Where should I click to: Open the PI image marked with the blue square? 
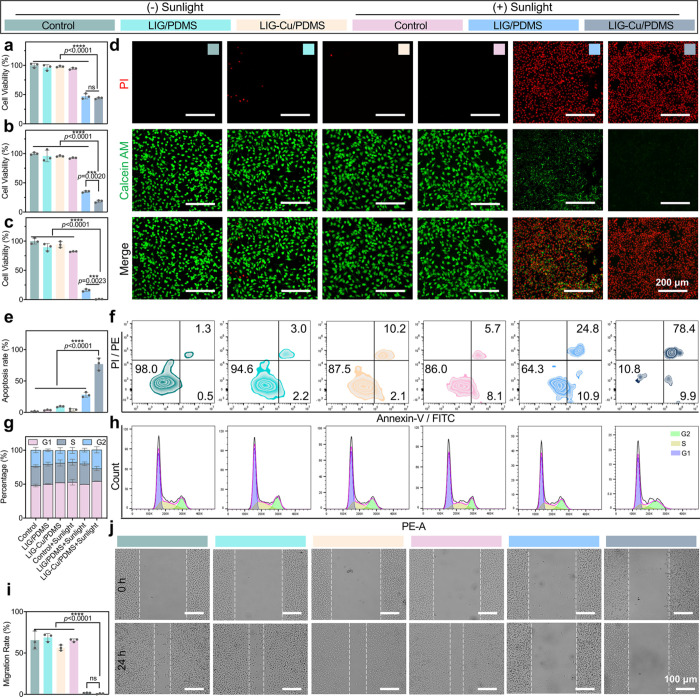(558, 82)
